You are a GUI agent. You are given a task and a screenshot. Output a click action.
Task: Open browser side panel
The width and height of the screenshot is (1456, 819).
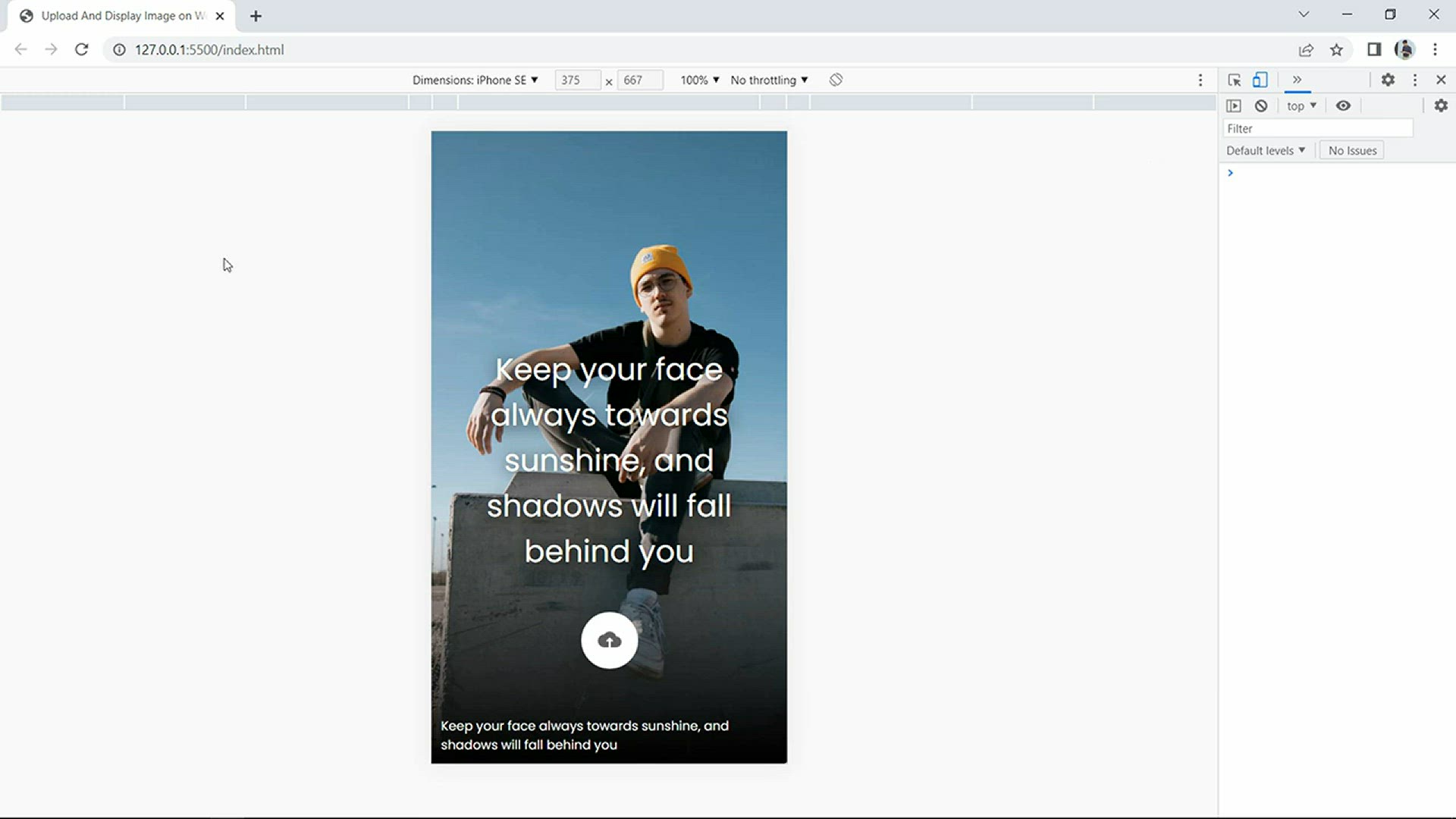(x=1374, y=49)
